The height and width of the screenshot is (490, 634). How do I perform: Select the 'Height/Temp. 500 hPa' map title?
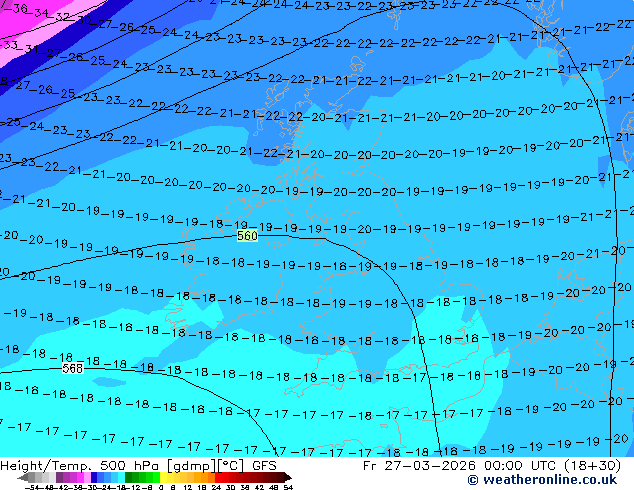pyautogui.click(x=80, y=466)
